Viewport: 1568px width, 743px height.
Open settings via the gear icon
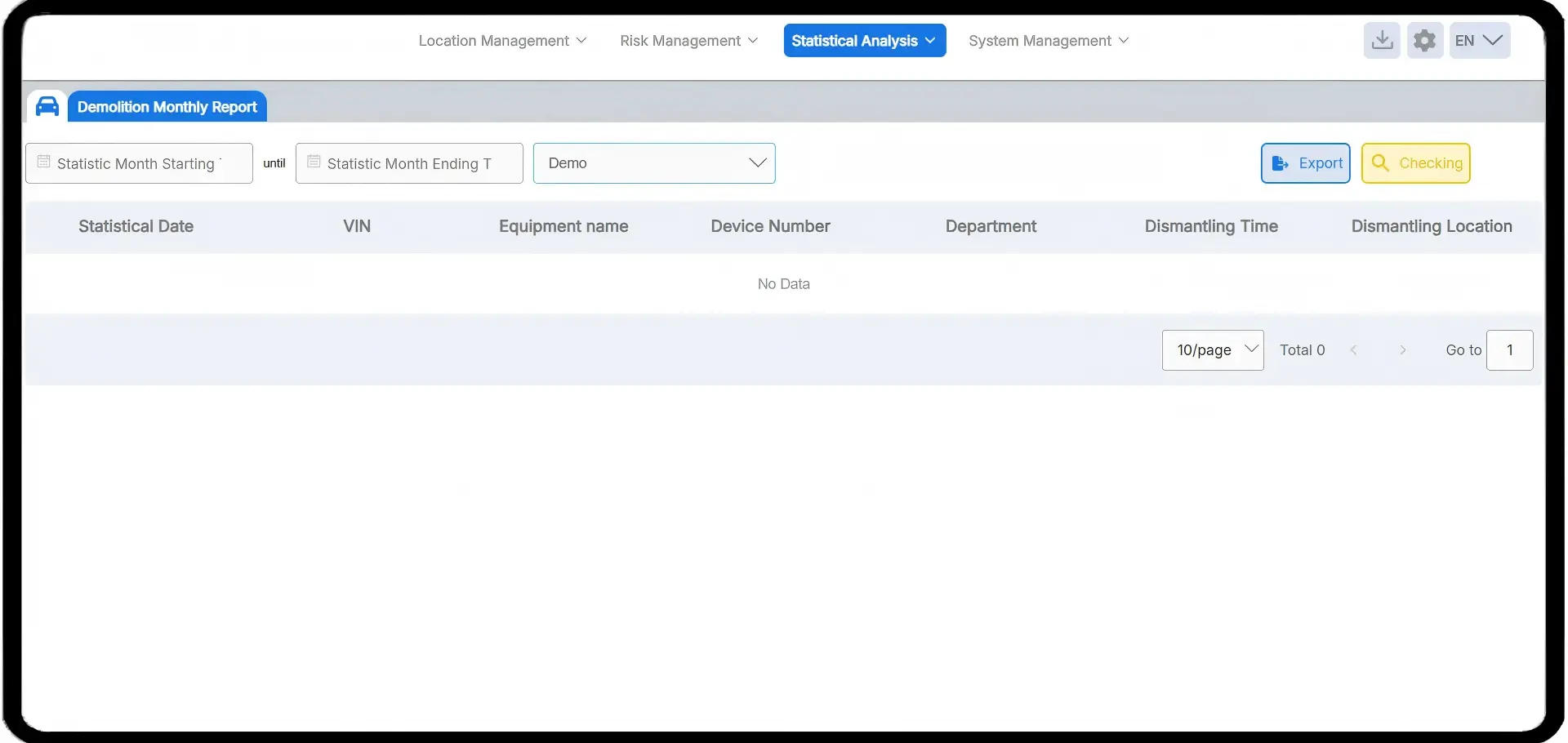click(1424, 40)
